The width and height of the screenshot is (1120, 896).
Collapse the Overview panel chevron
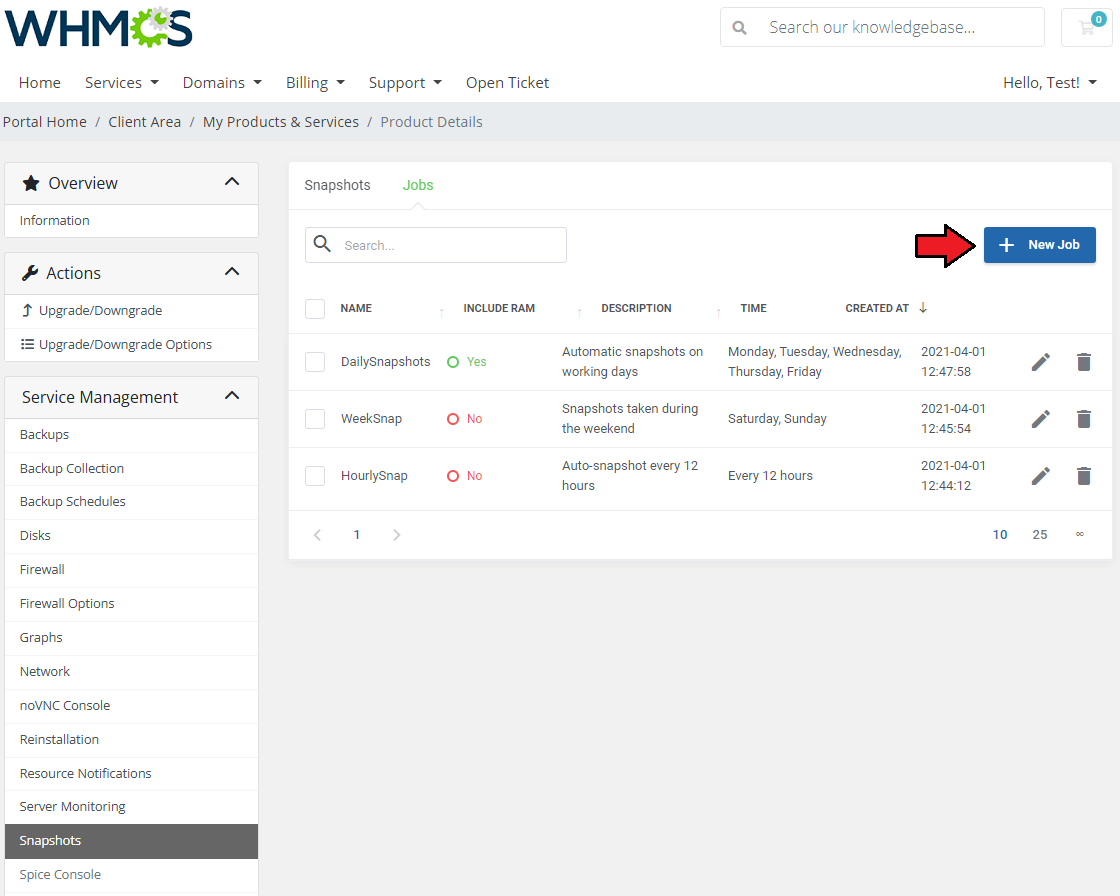[232, 182]
